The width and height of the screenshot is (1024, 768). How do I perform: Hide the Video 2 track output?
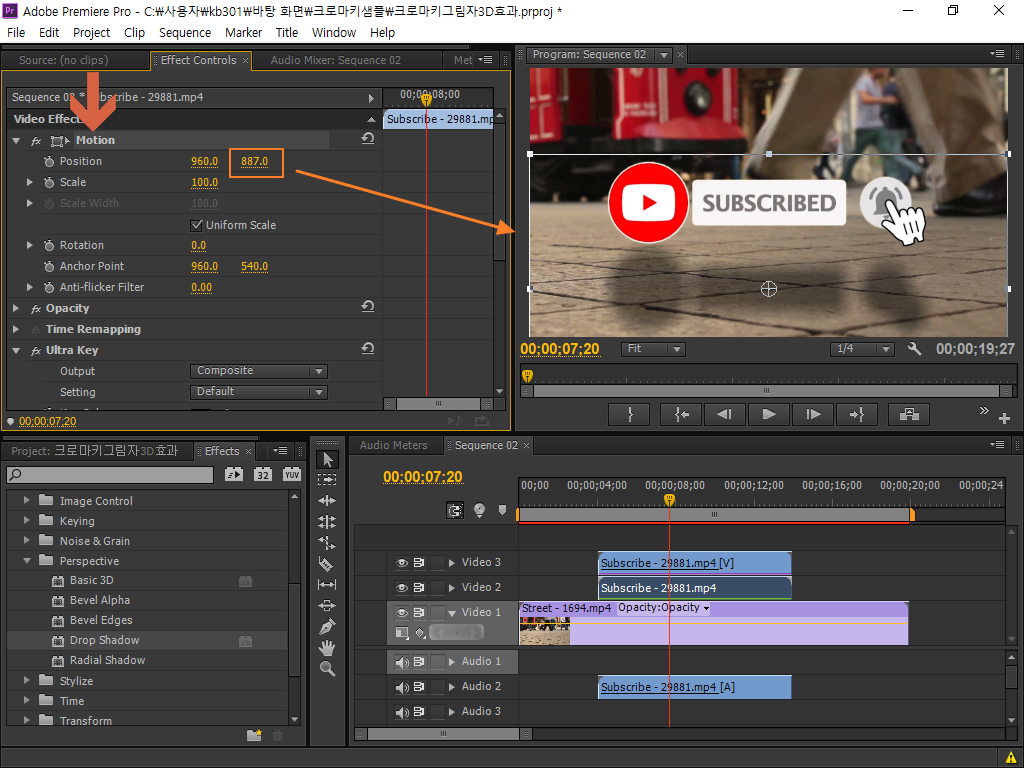tap(402, 588)
